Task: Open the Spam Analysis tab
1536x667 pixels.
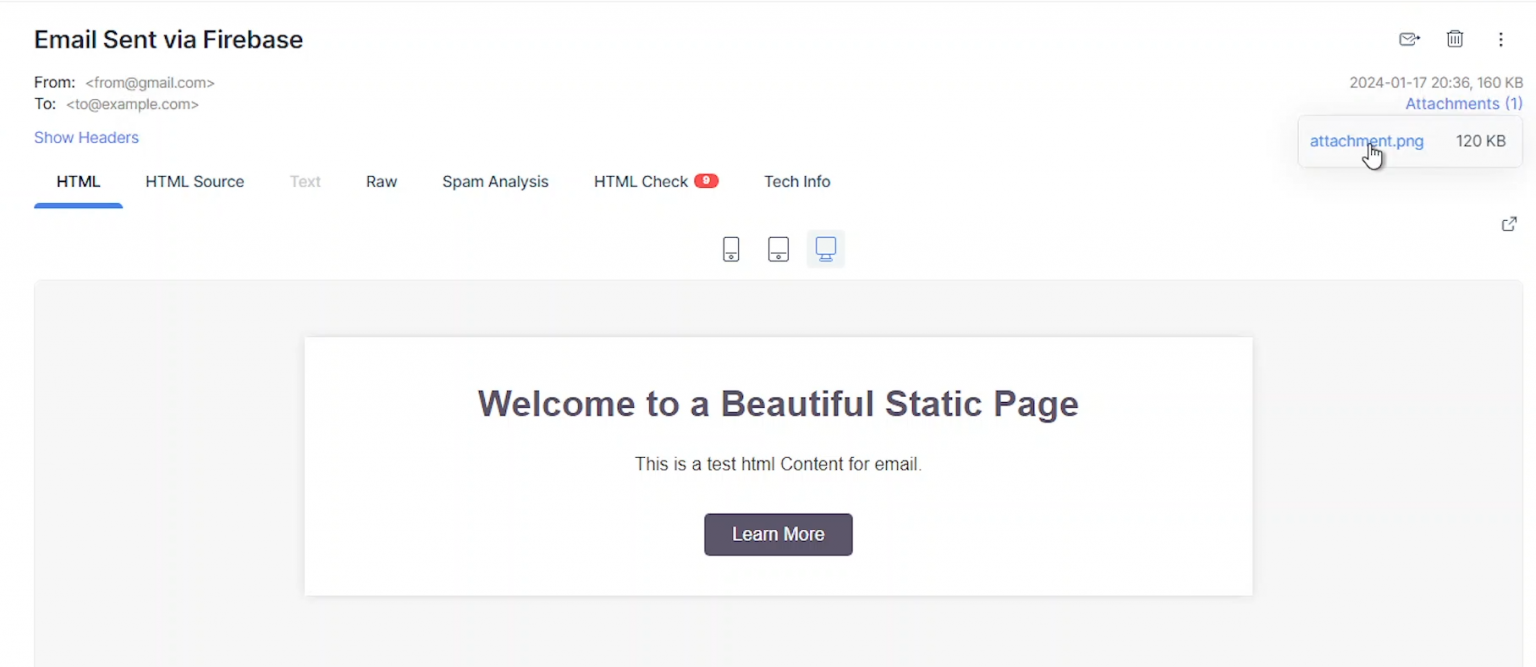Action: [x=495, y=181]
